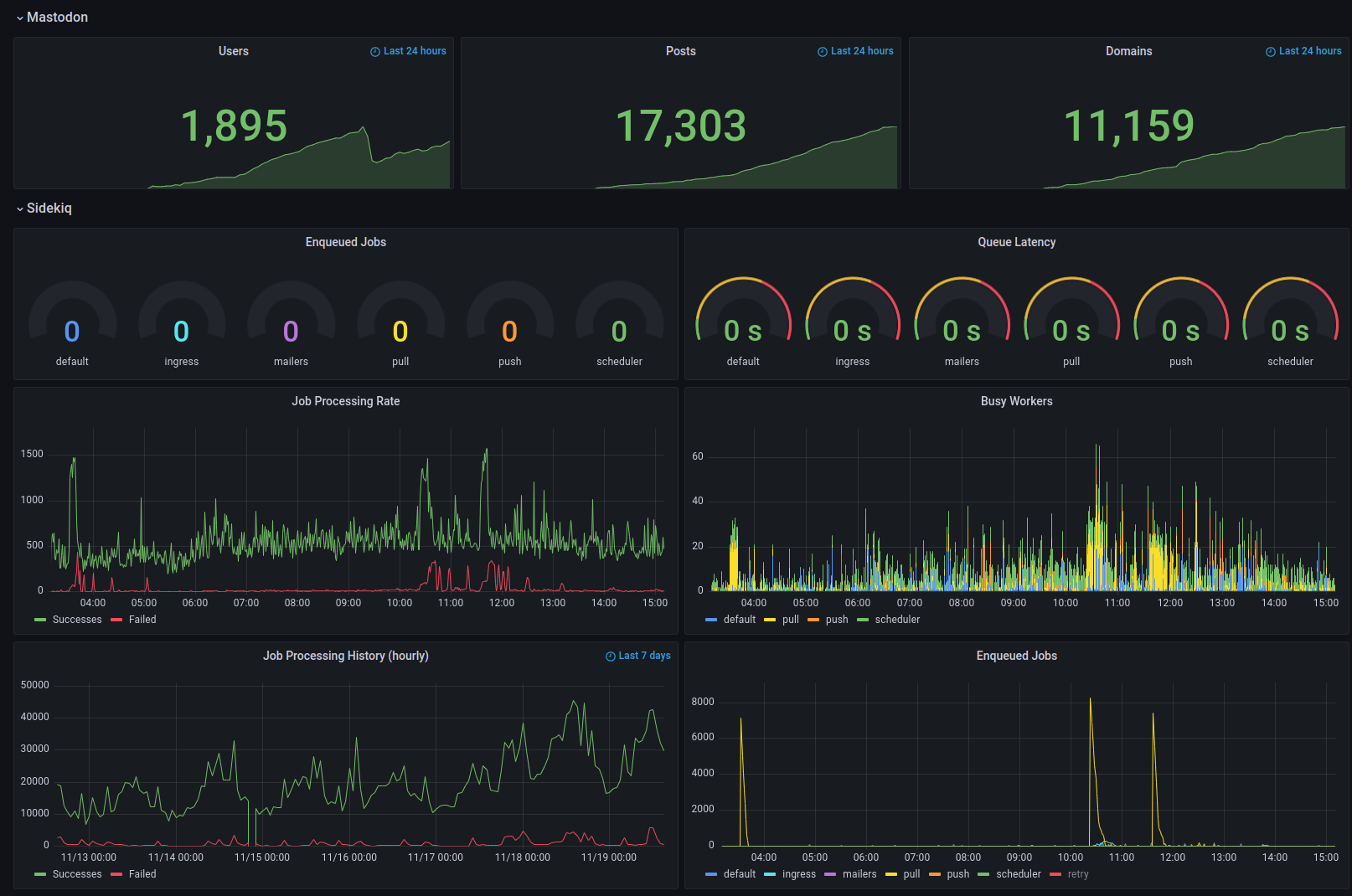Open the Busy Workers panel title menu
This screenshot has width=1352, height=896.
pyautogui.click(x=1016, y=401)
